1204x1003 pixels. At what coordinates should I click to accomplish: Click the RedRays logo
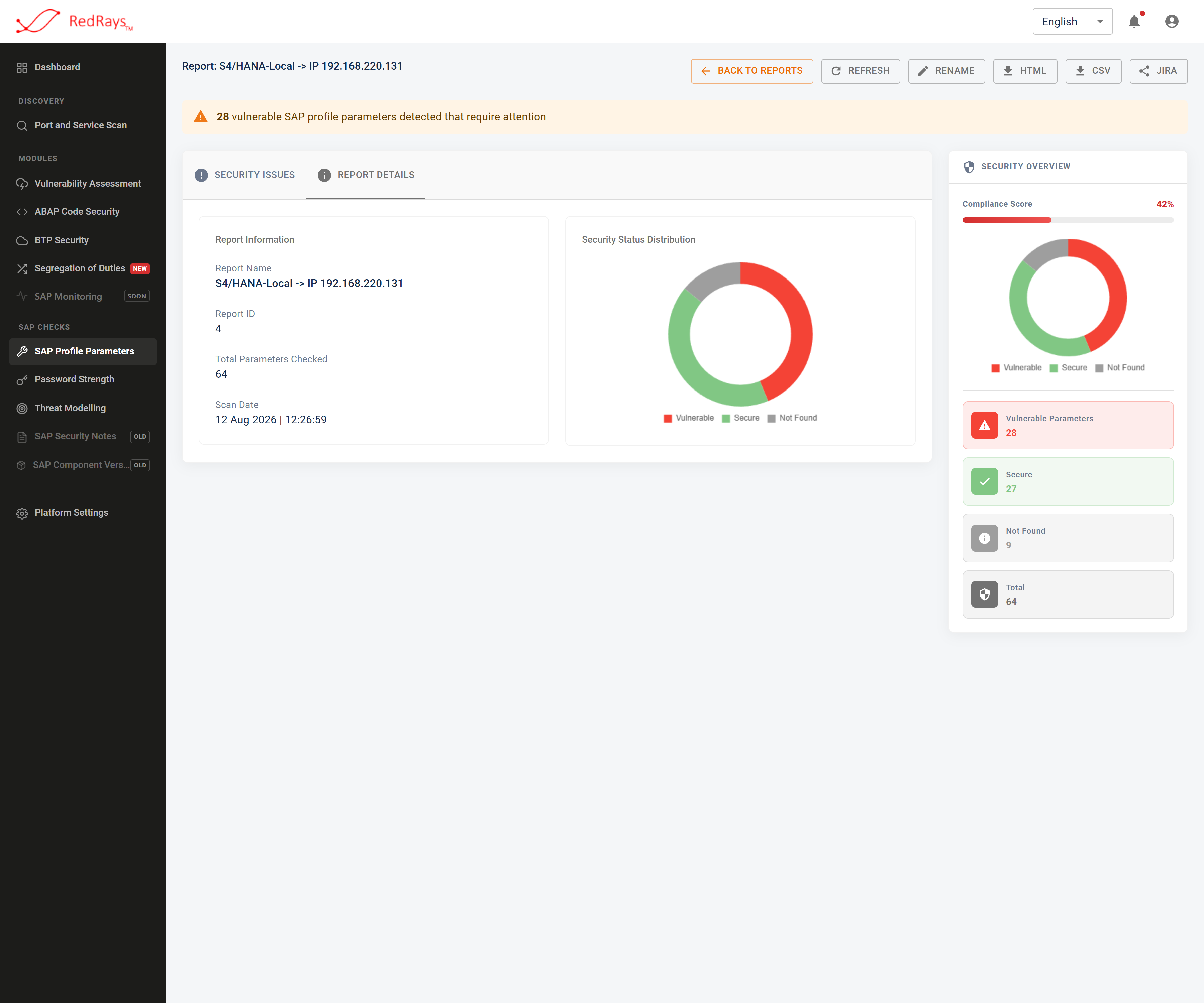click(x=75, y=21)
